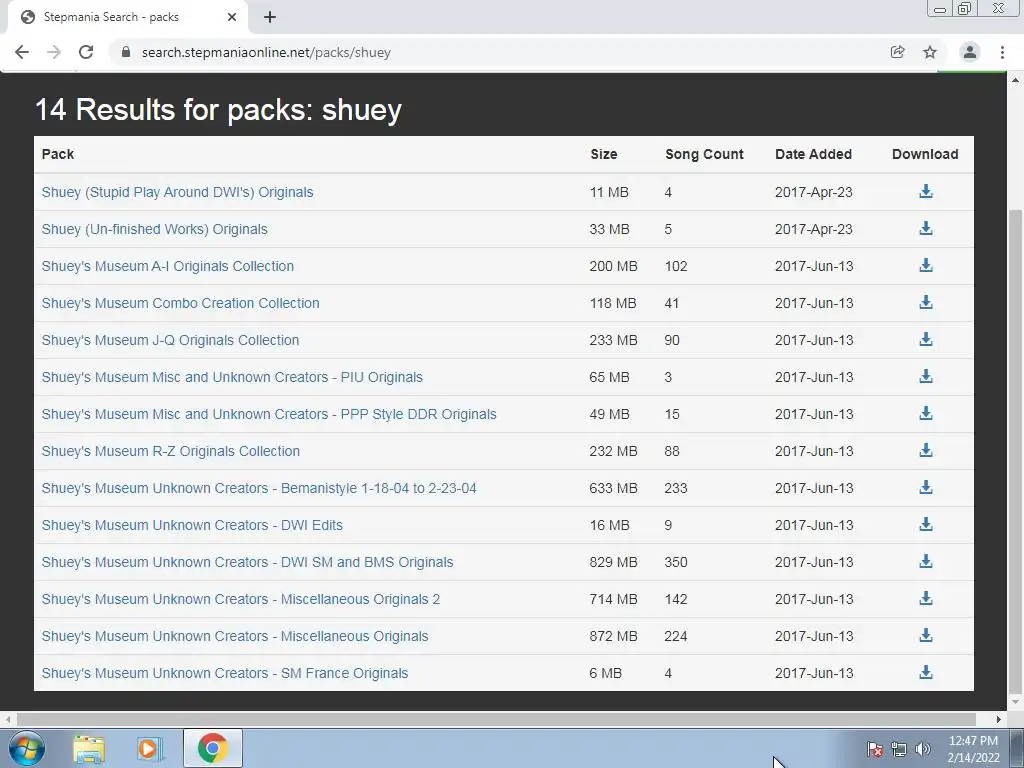Click the Chrome taskbar button

[212, 748]
